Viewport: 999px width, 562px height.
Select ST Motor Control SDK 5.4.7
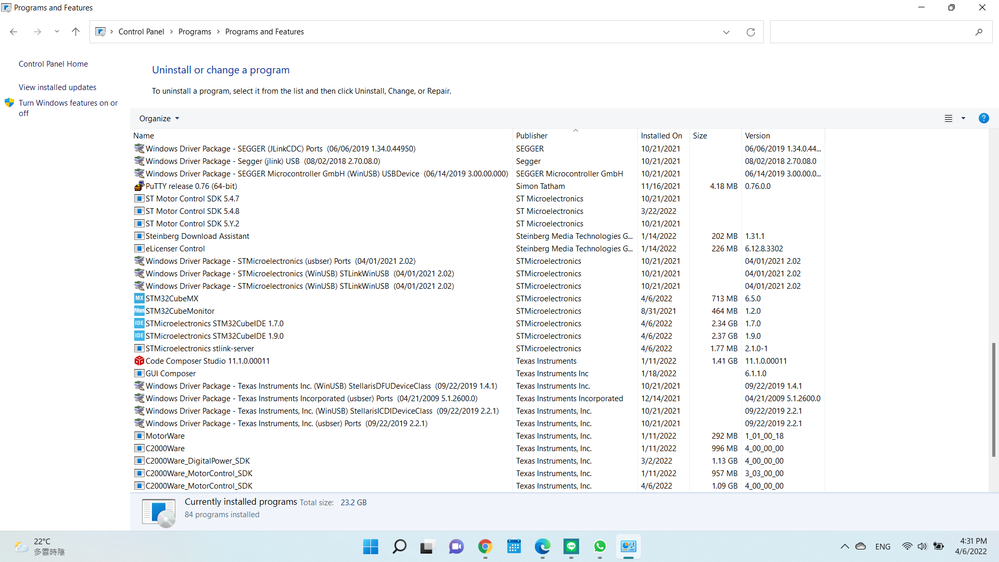click(x=477, y=199)
